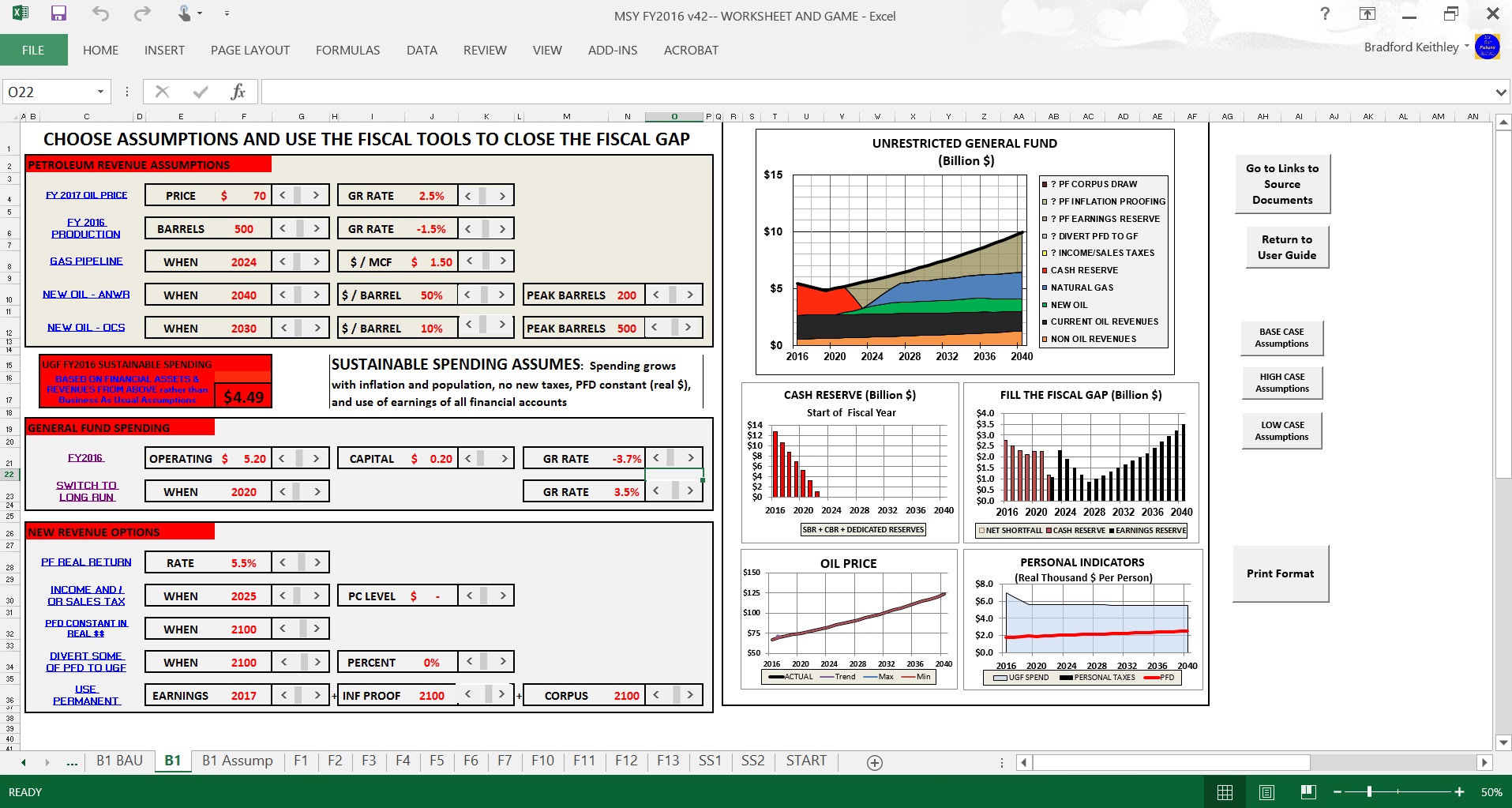Open the FY 2017 OIL PRICE link

coord(86,195)
